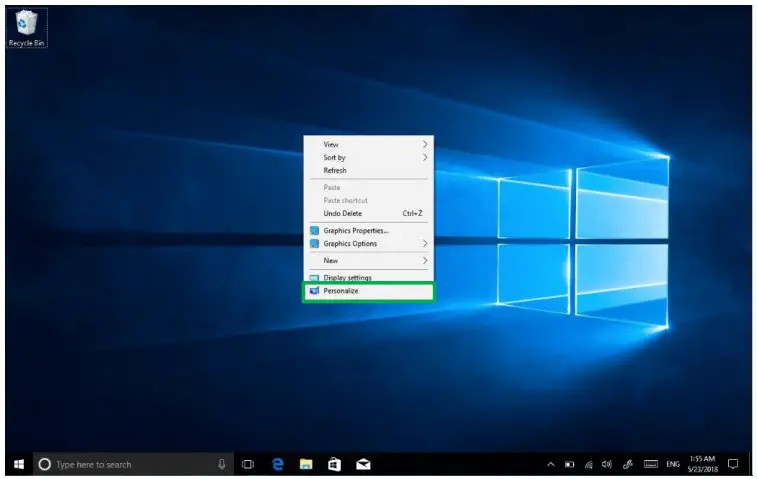Open the Sort by submenu

(368, 157)
